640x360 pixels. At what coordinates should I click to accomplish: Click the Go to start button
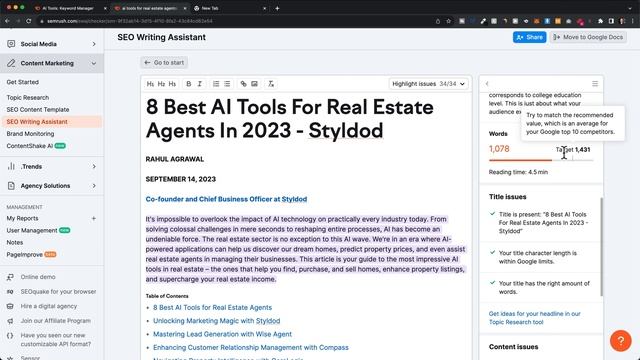point(164,62)
